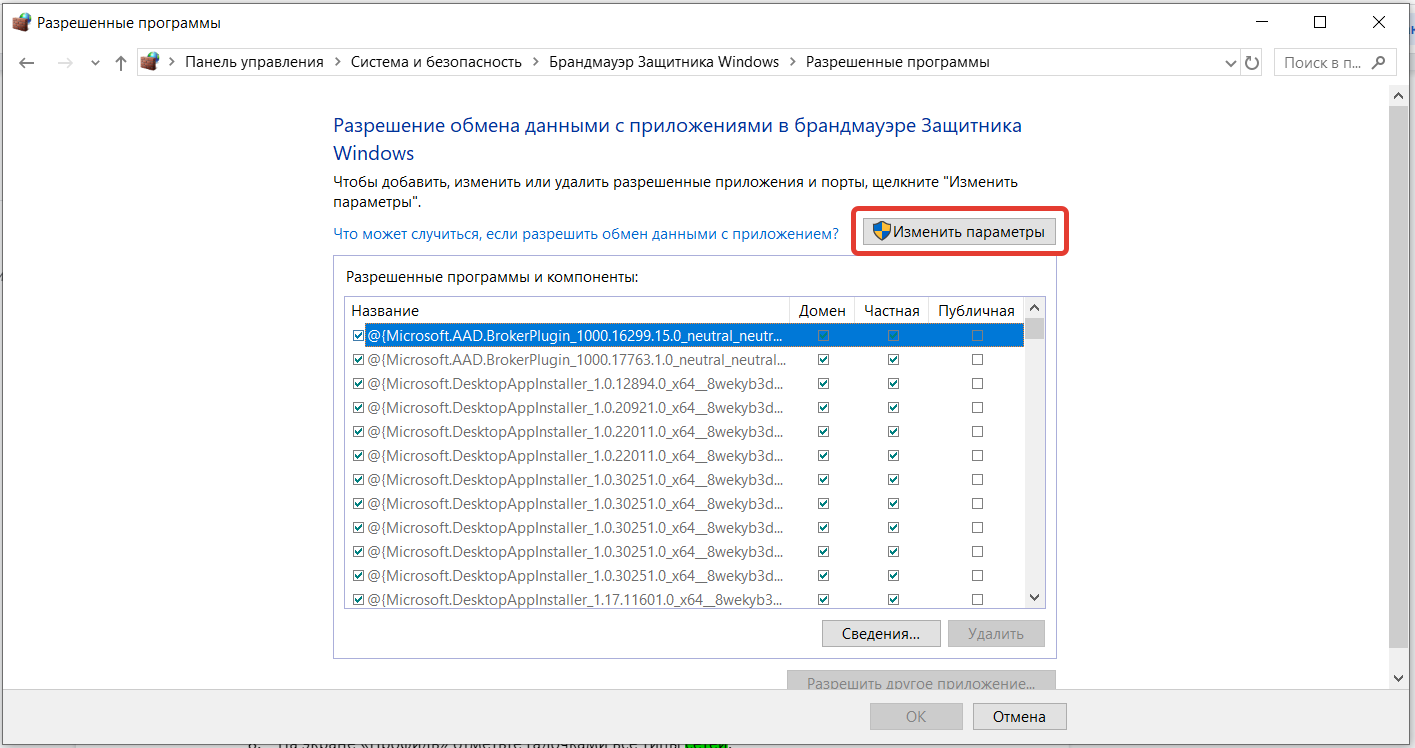This screenshot has width=1415, height=748.
Task: Toggle the Частная checkbox for DesktopAppInstaller_1.0.20921.0
Action: [893, 408]
